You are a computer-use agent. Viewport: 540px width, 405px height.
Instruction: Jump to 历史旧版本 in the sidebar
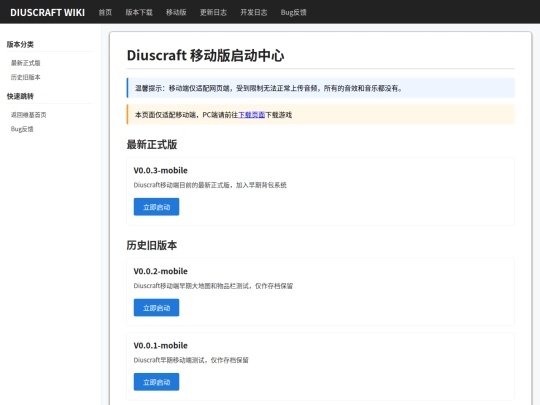click(25, 77)
